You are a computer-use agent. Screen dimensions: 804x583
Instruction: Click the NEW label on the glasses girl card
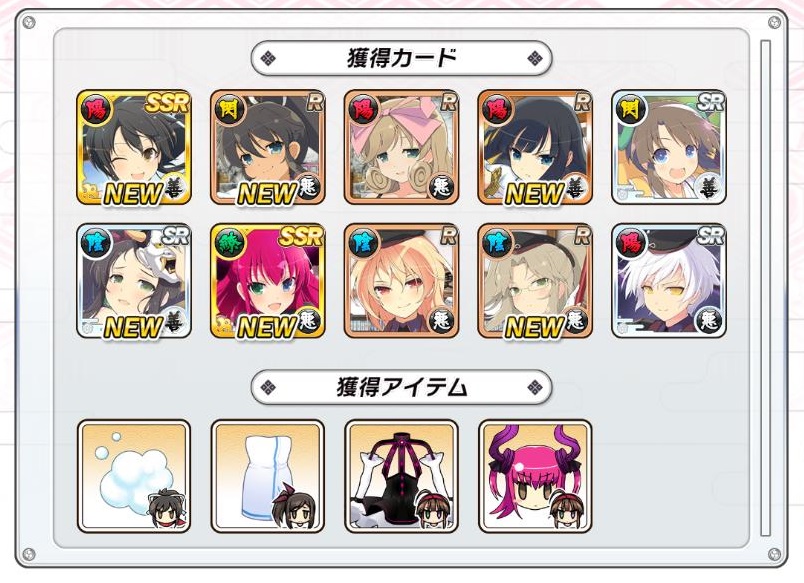pyautogui.click(x=534, y=327)
